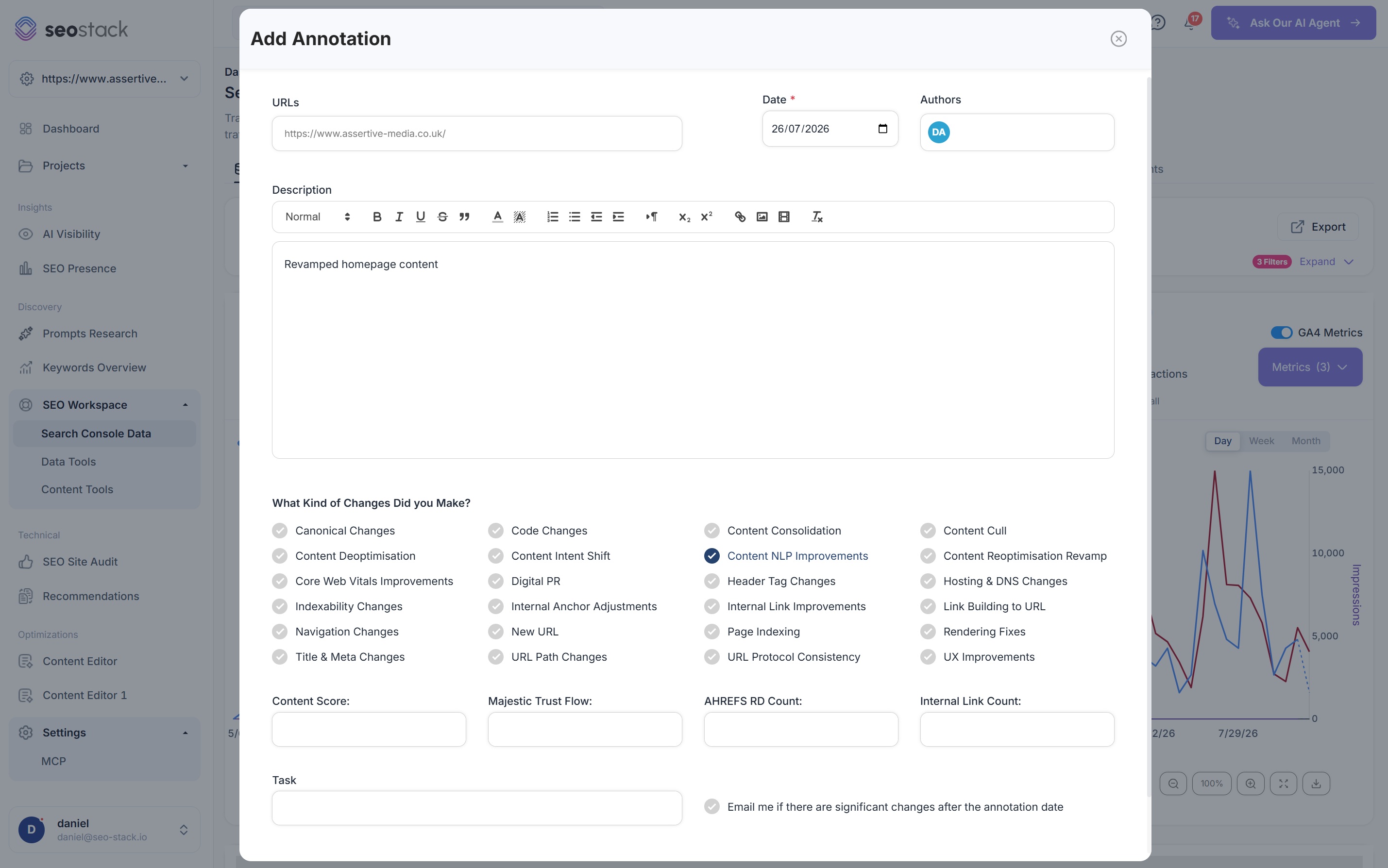Click the fullscreen chart icon
The width and height of the screenshot is (1388, 868).
click(x=1284, y=784)
